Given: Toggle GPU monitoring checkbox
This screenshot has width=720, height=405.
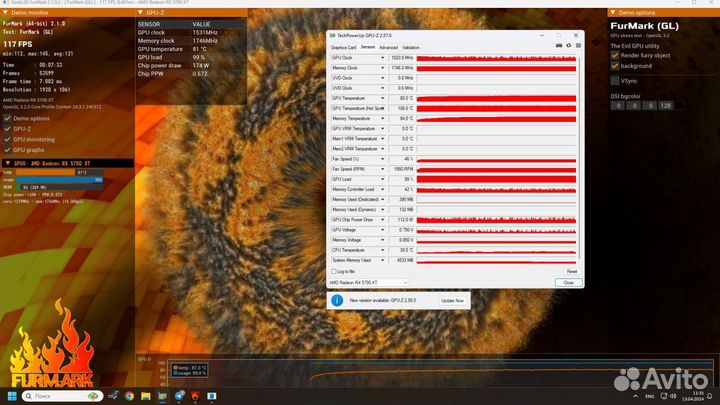Looking at the screenshot, I should point(7,140).
